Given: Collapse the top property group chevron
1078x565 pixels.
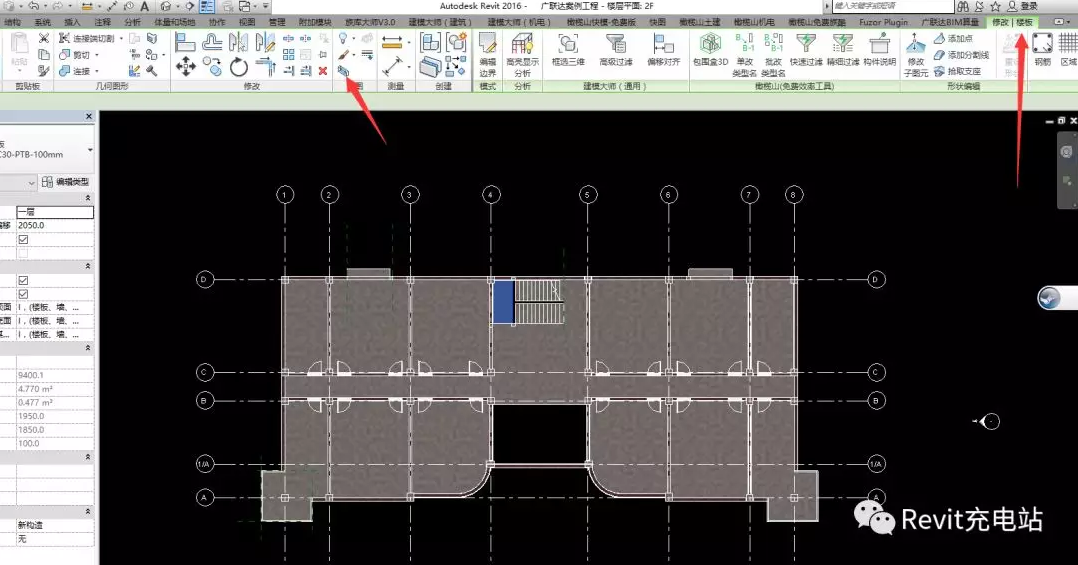Looking at the screenshot, I should pos(89,199).
